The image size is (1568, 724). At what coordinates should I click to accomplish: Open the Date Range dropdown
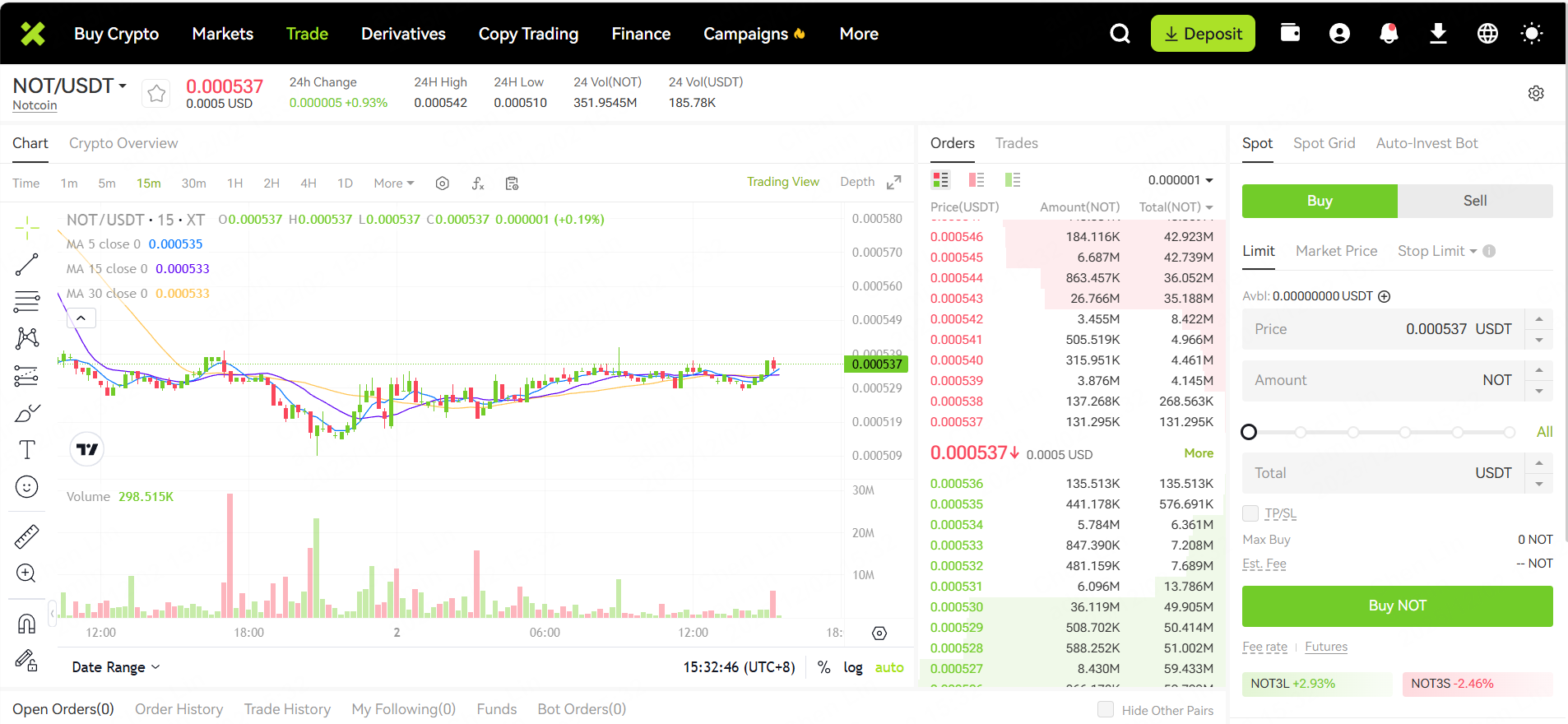(115, 667)
